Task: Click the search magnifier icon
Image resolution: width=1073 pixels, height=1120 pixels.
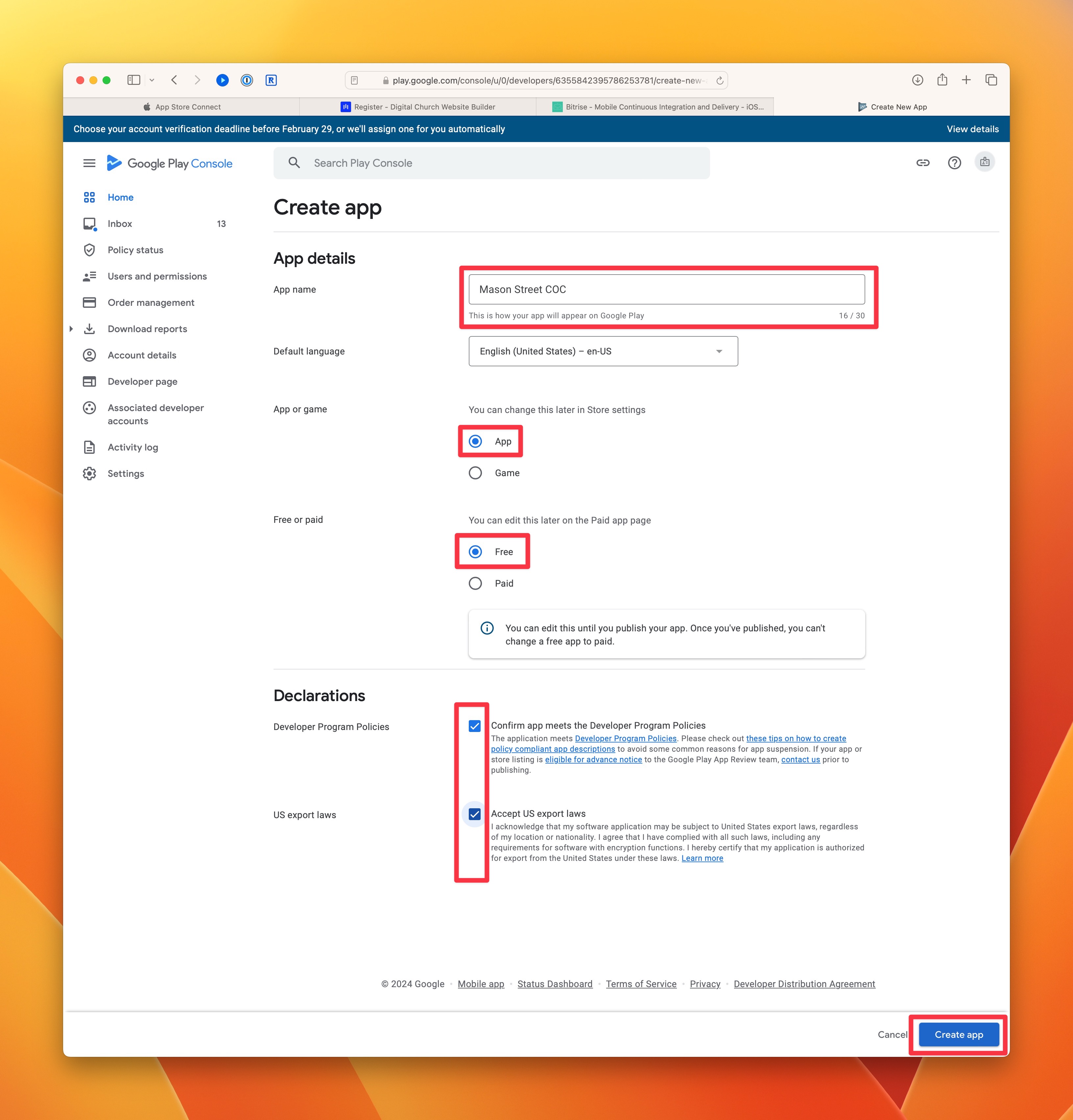Action: [294, 163]
